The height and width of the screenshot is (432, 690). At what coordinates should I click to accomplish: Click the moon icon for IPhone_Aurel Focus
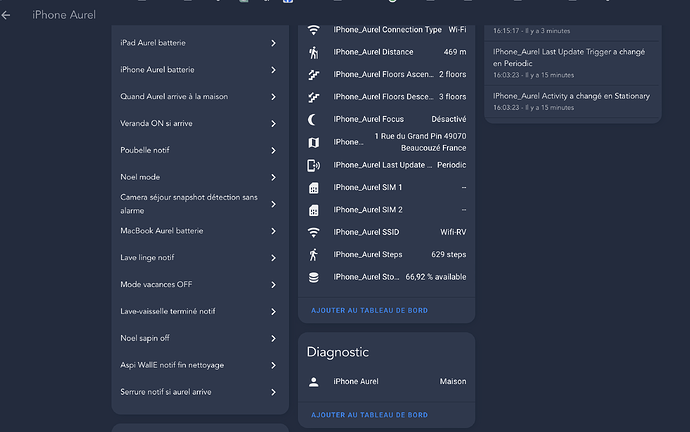coord(312,120)
